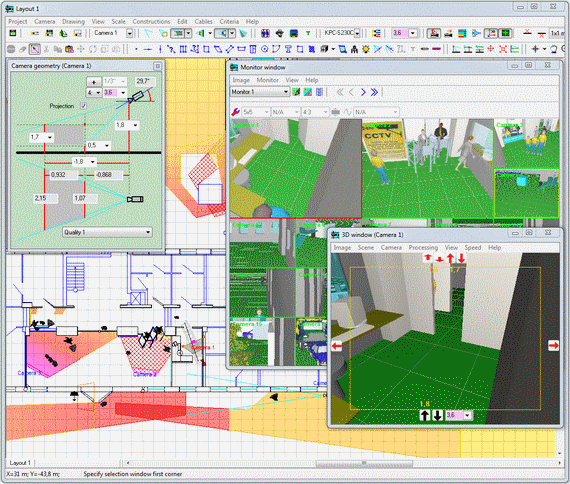The image size is (570, 484).
Task: Expand the Camera 1 selector dropdown
Action: tap(129, 33)
